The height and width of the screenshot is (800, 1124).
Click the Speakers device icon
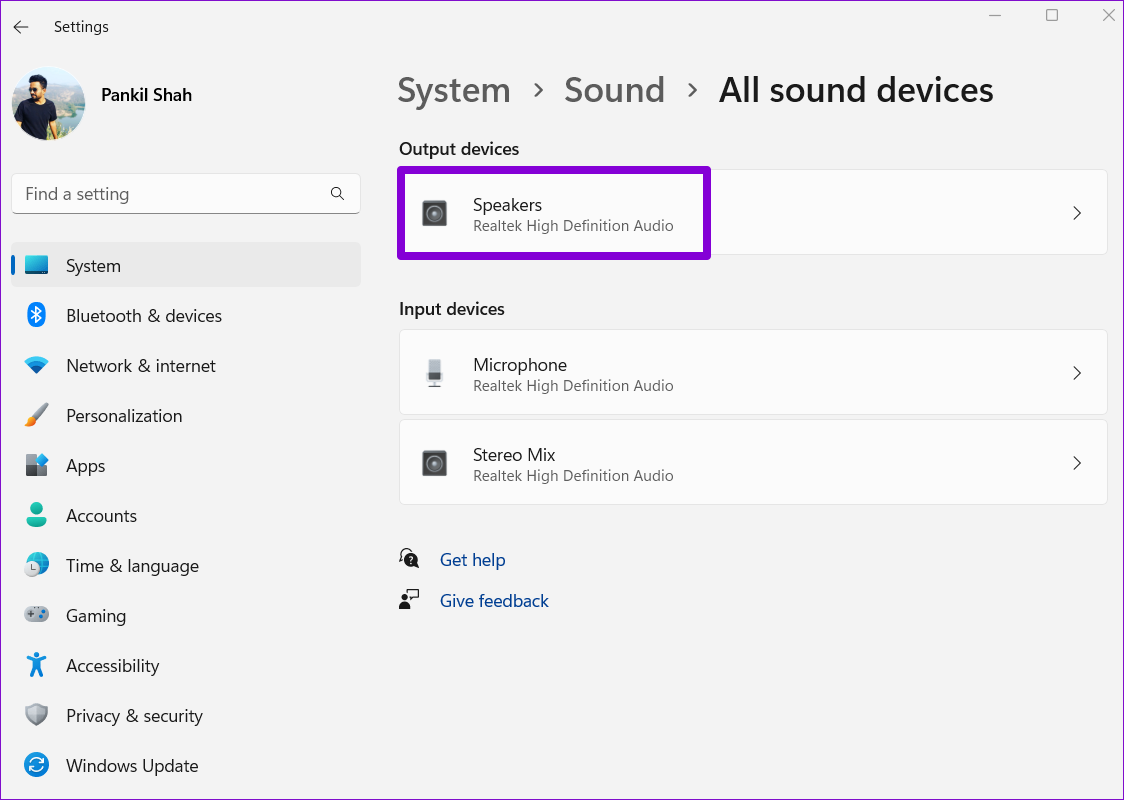point(434,214)
